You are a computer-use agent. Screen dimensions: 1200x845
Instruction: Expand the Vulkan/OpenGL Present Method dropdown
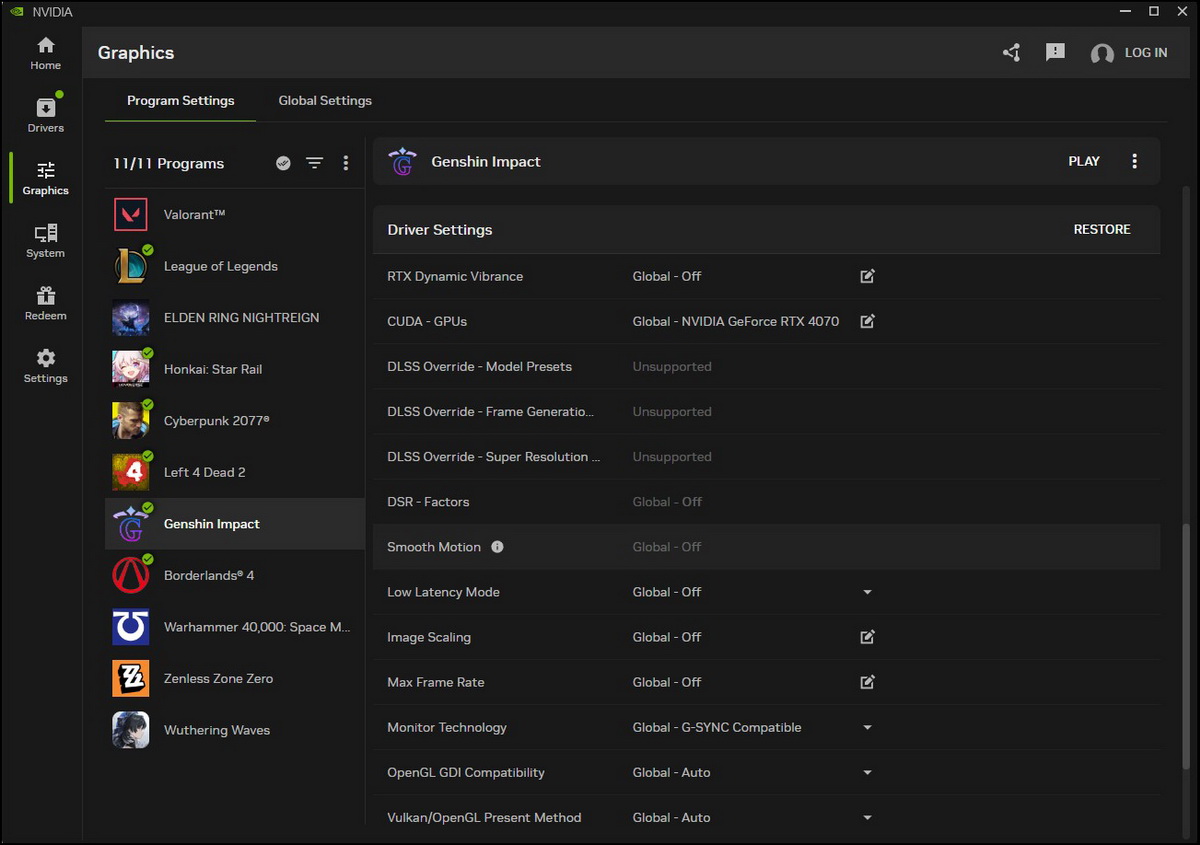tap(868, 817)
